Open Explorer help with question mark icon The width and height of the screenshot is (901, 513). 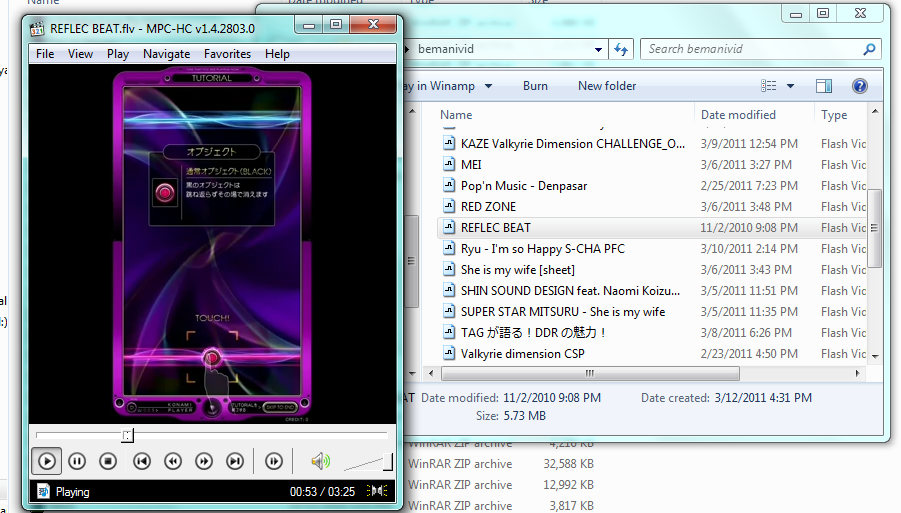(860, 86)
